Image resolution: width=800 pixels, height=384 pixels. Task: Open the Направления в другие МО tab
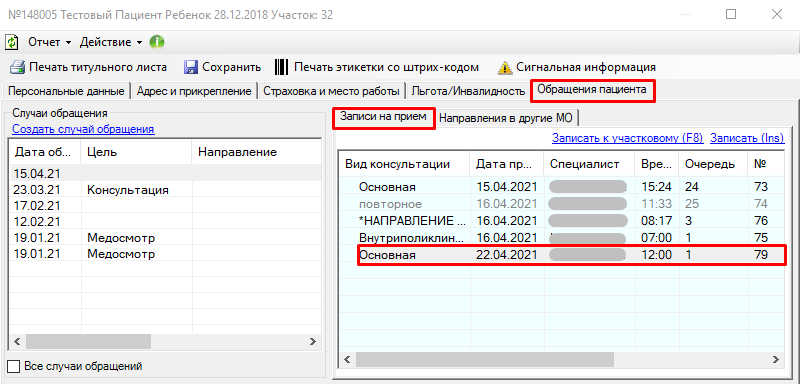(506, 118)
